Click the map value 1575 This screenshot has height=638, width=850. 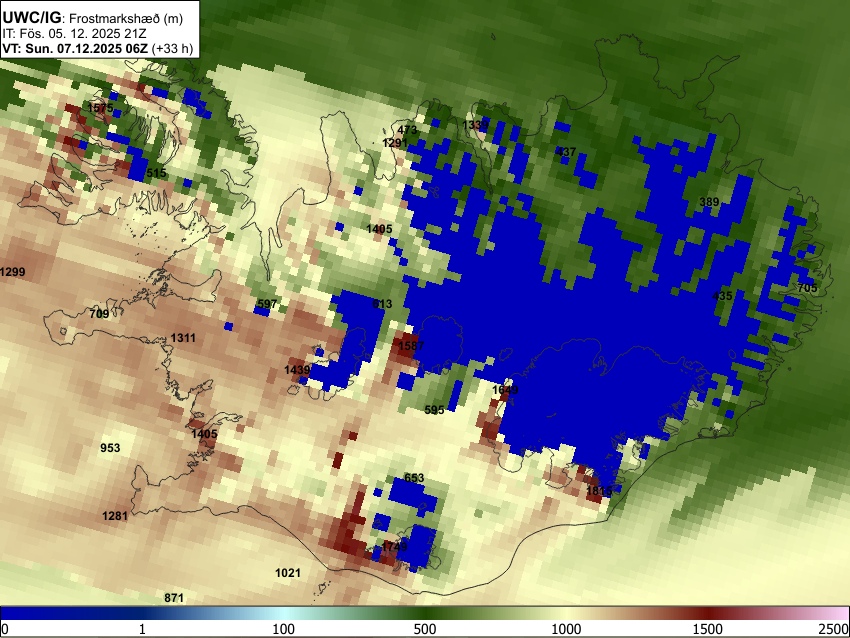pos(100,107)
